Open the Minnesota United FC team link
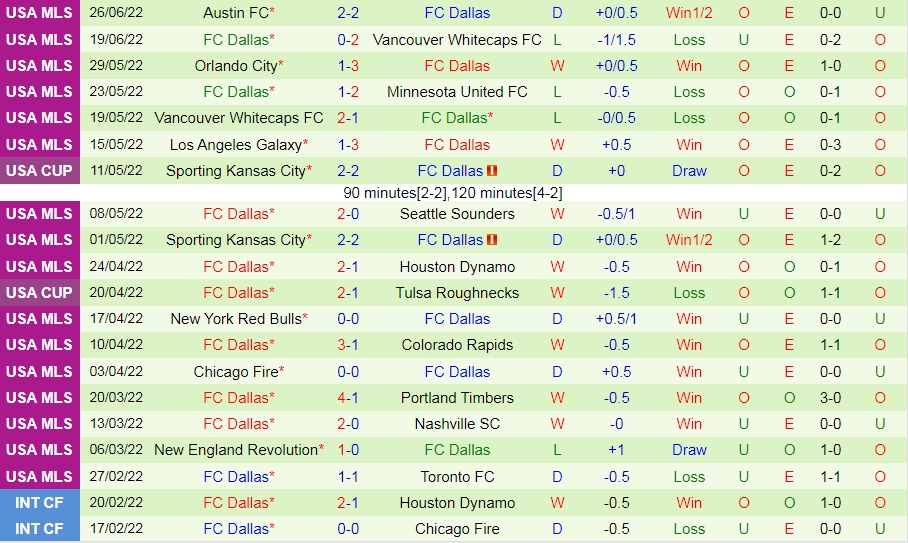This screenshot has height=543, width=908. click(457, 92)
